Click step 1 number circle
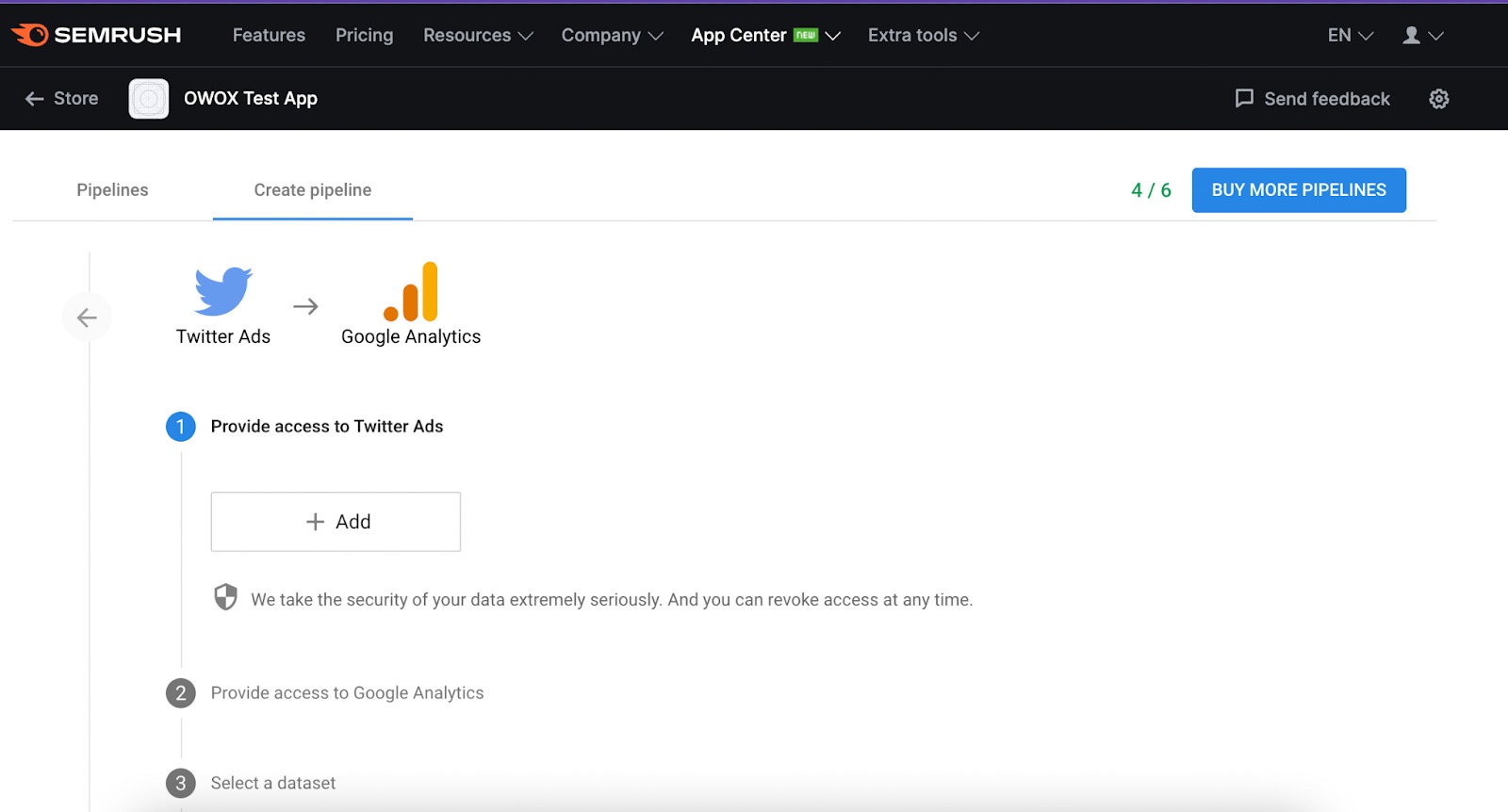The height and width of the screenshot is (812, 1508). (x=181, y=427)
